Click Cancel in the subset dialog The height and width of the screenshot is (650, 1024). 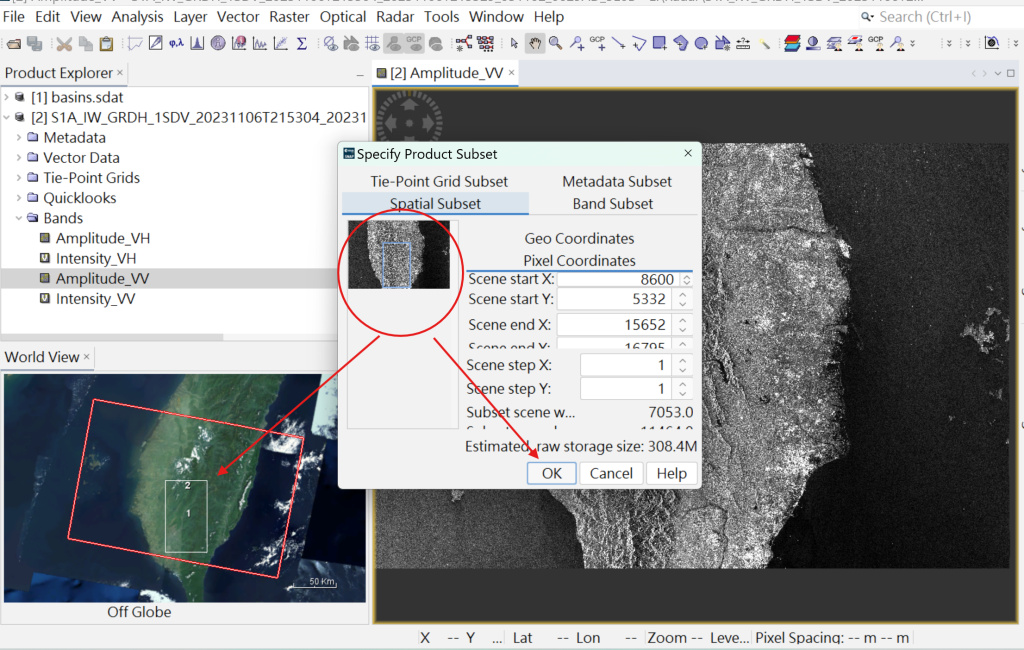pyautogui.click(x=611, y=474)
